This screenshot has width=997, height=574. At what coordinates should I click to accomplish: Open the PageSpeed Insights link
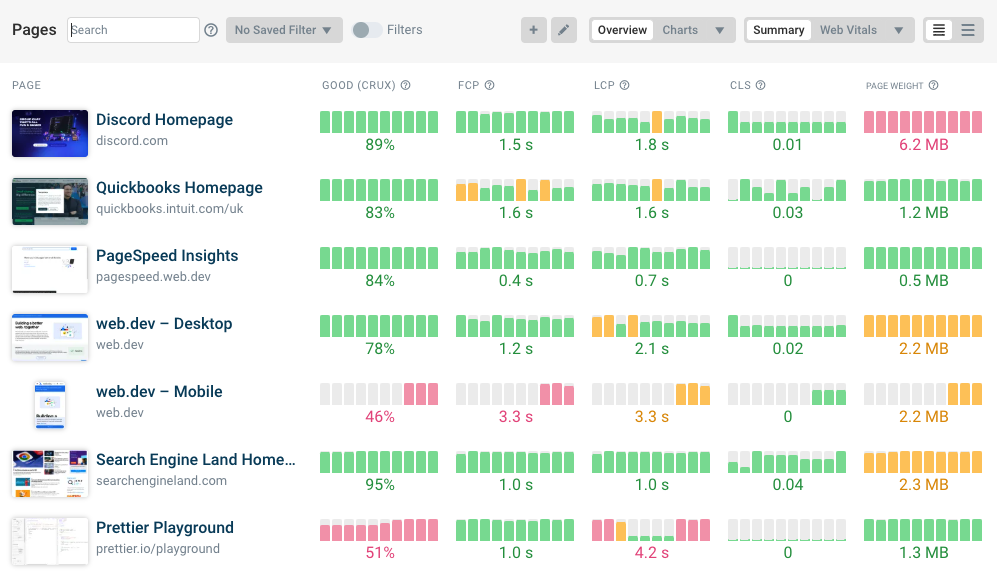point(167,256)
